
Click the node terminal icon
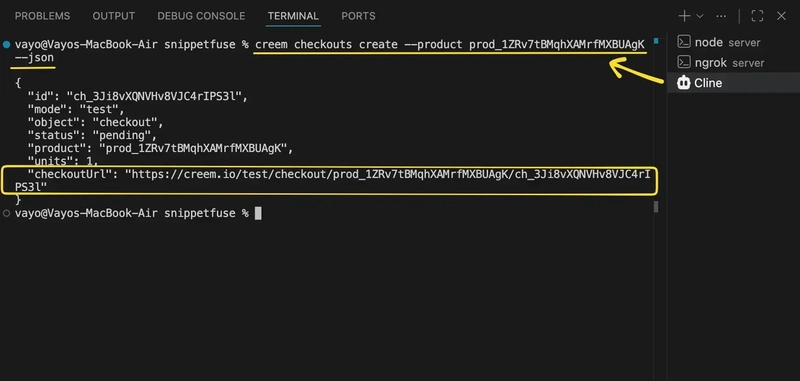683,42
